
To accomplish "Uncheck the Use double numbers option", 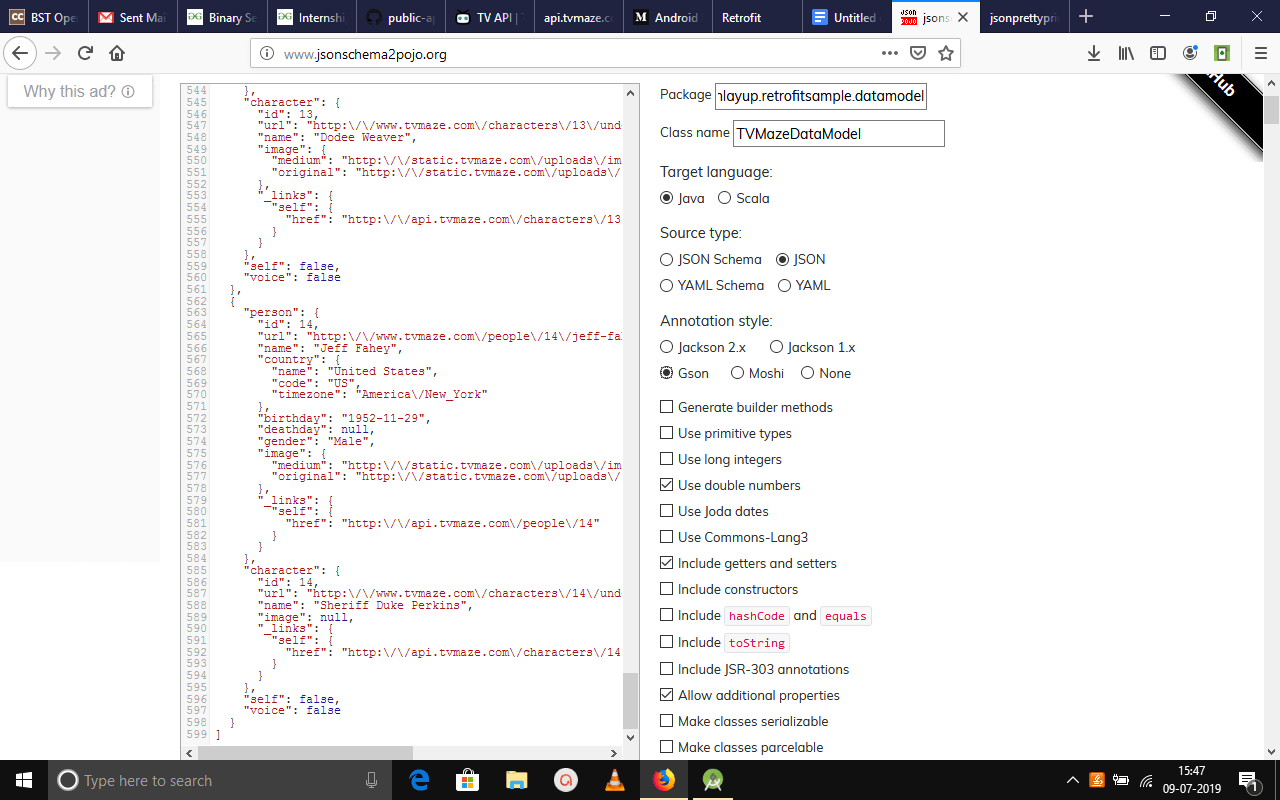I will click(667, 485).
